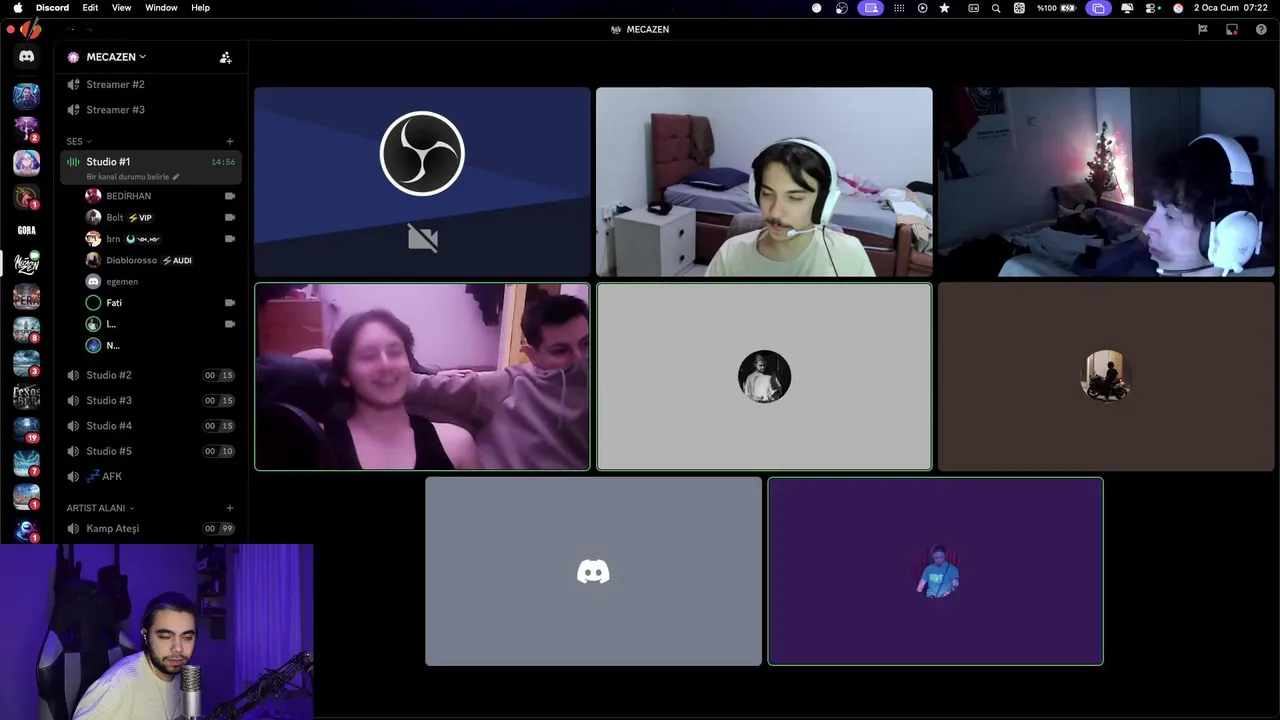Open macOS Control Center icon
The image size is (1280, 720).
click(1152, 8)
